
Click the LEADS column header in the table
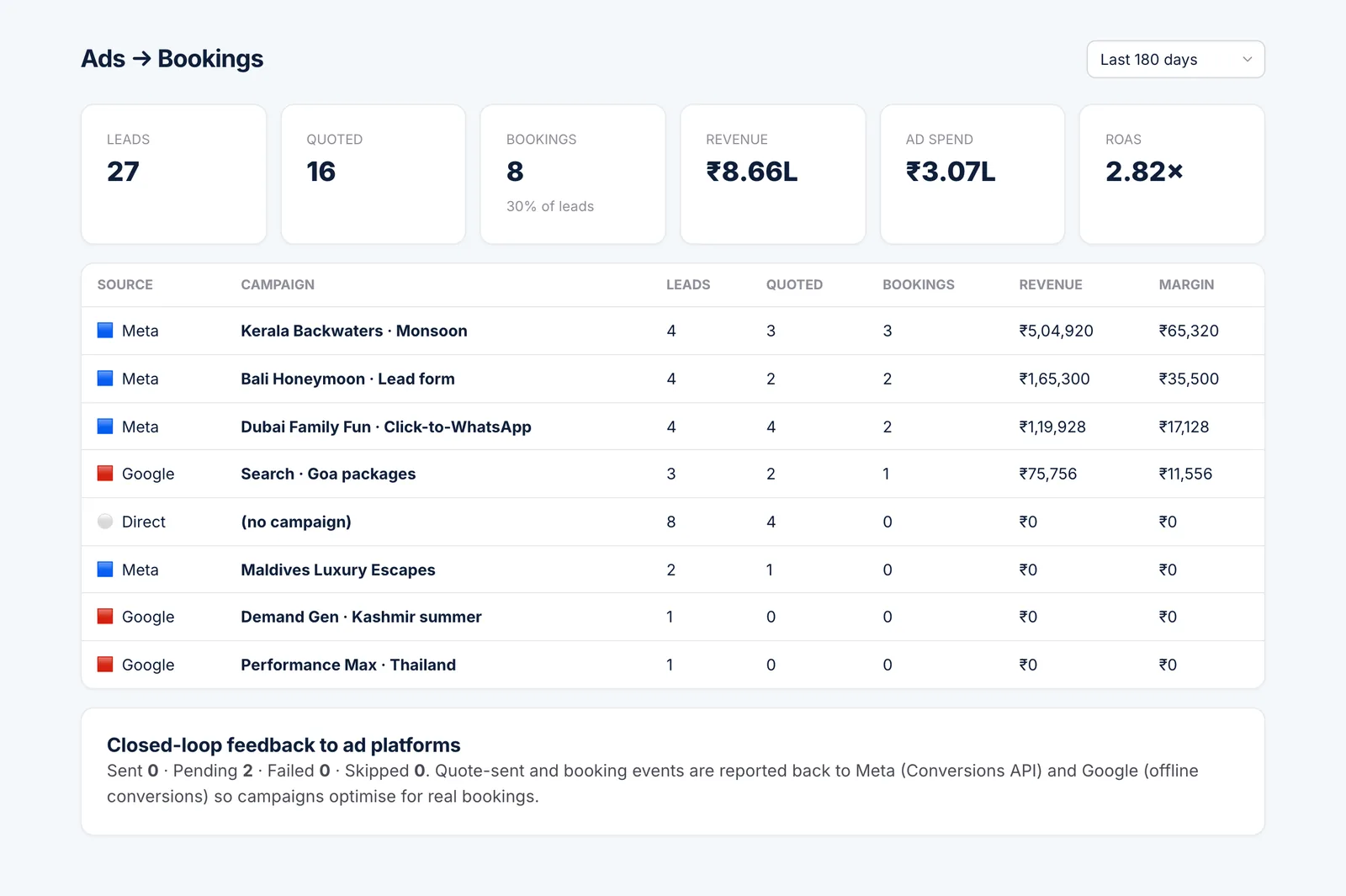click(688, 284)
